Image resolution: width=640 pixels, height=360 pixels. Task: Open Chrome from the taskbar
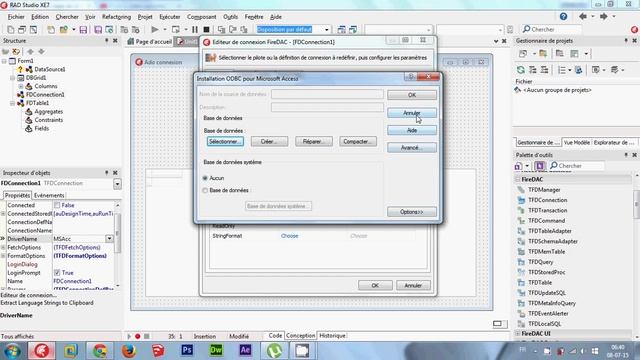[x=100, y=350]
